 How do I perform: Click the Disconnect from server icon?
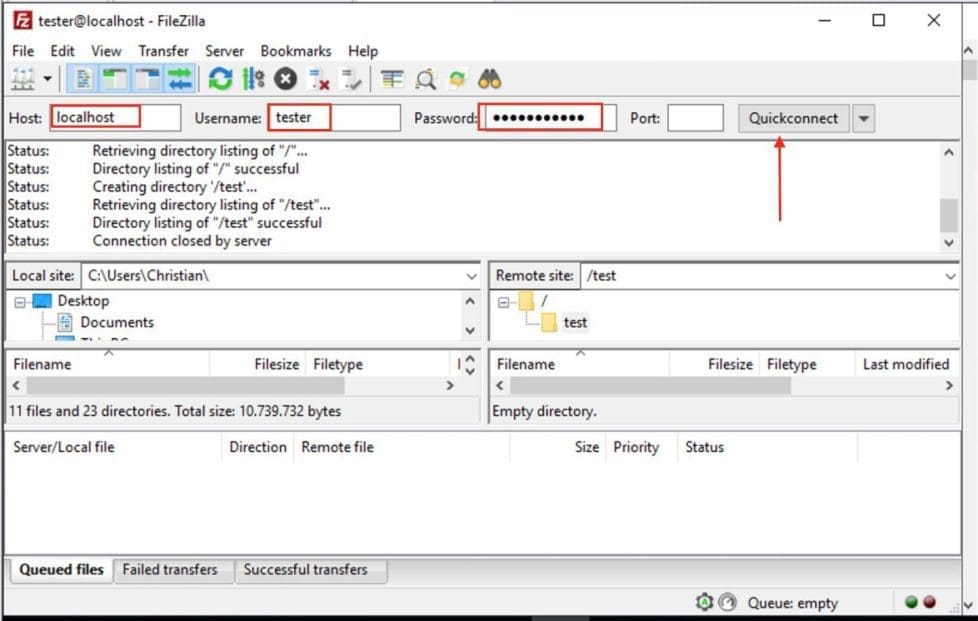coord(319,79)
